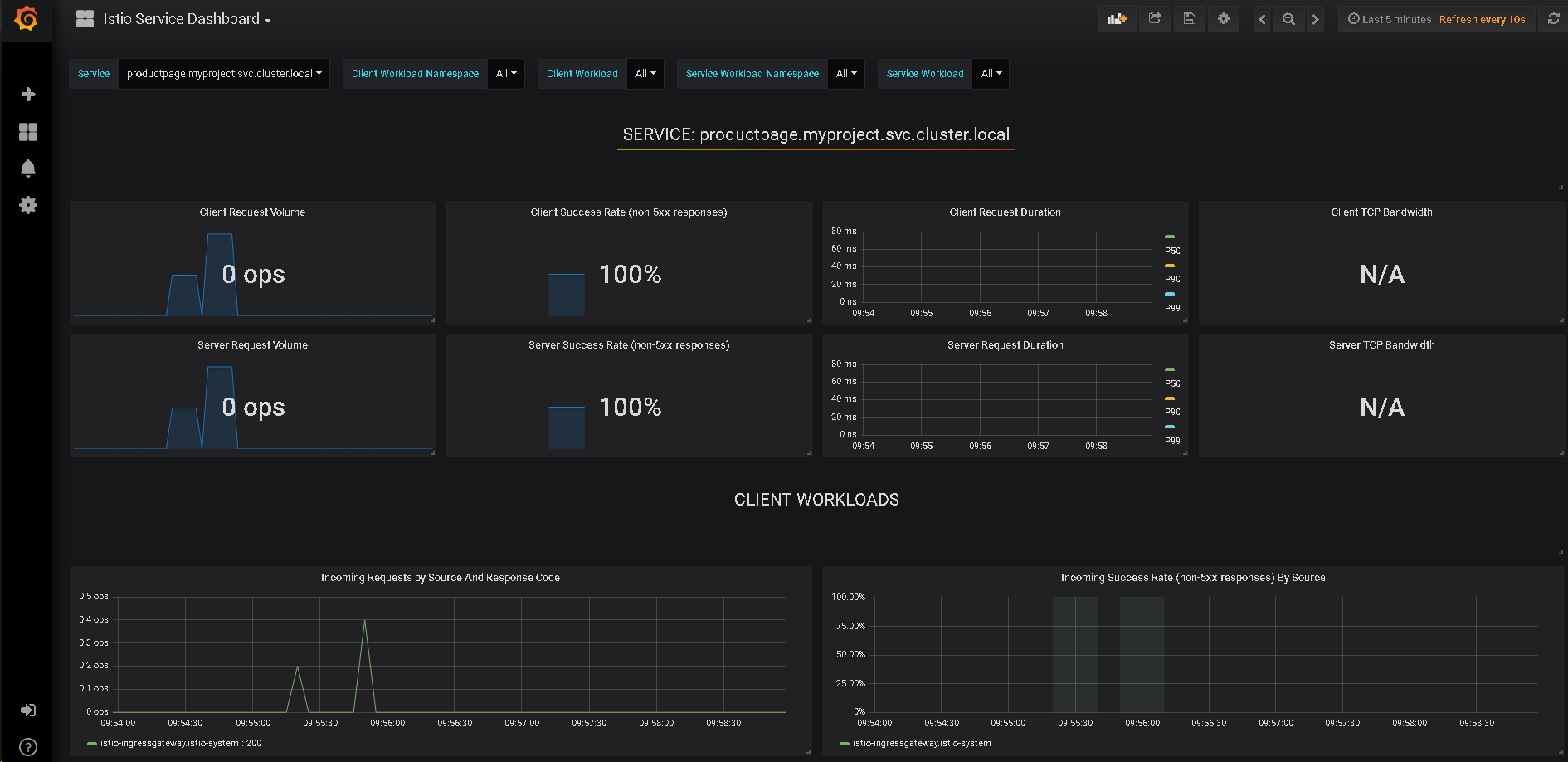Open Service Workload Namespace All dropdown
This screenshot has width=1568, height=762.
click(x=846, y=74)
